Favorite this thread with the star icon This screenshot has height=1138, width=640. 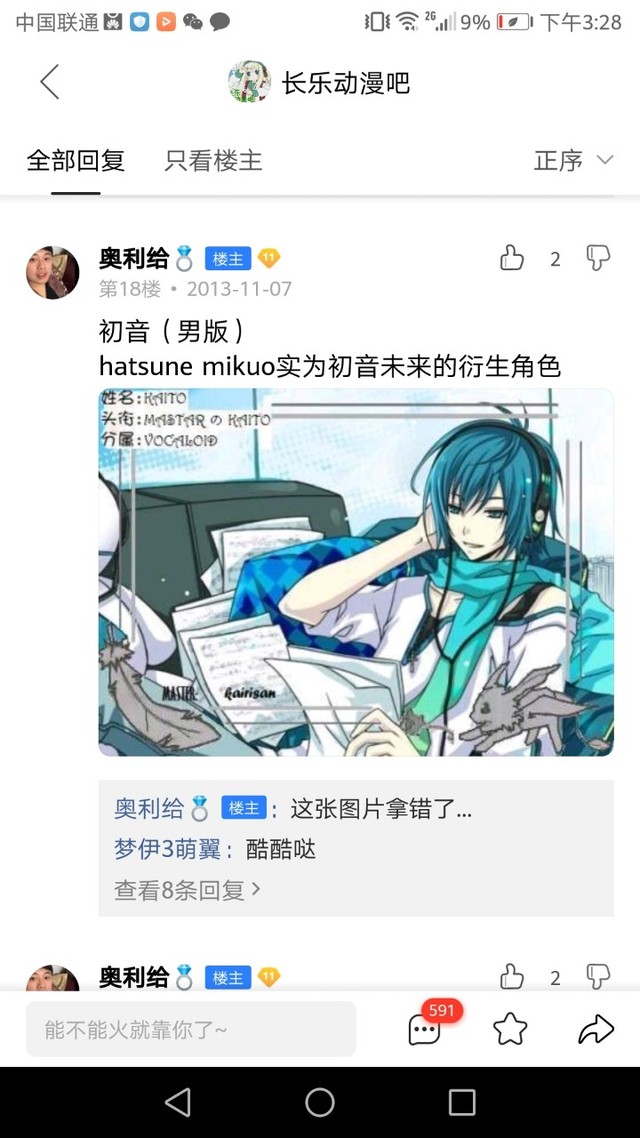pos(510,1029)
